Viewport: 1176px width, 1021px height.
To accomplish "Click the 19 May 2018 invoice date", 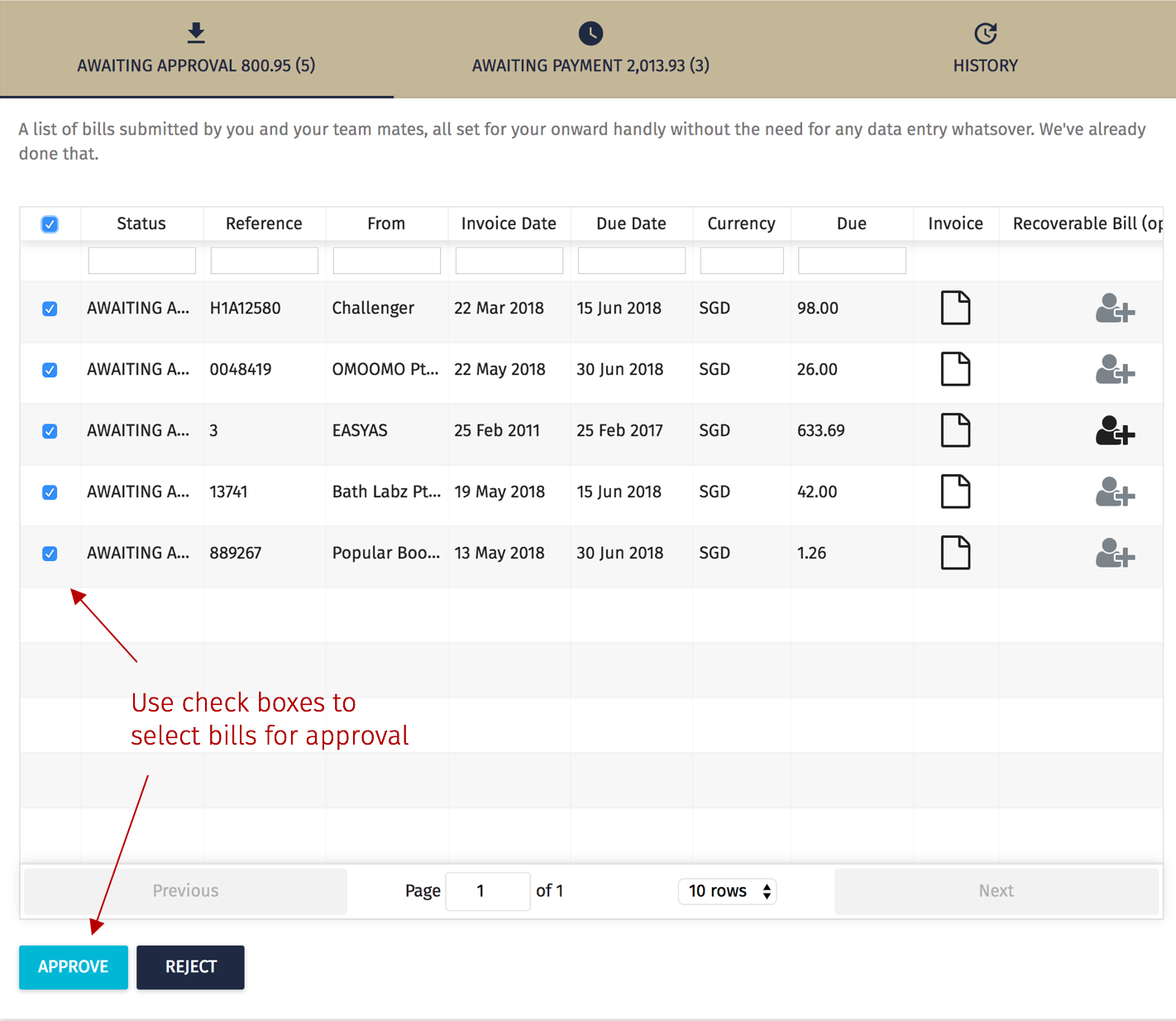I will [500, 491].
